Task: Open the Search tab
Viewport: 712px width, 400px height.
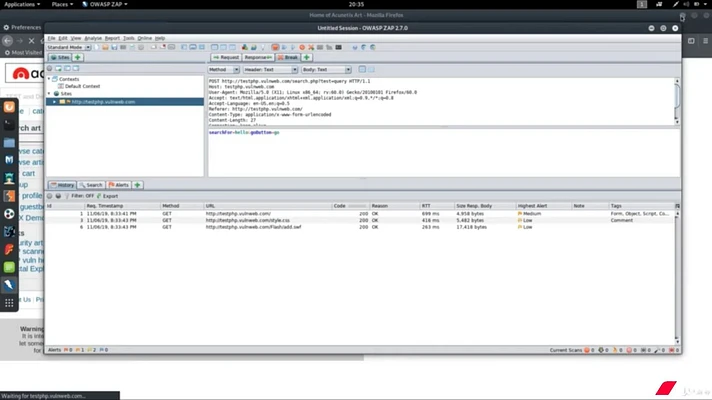Action: coord(91,185)
